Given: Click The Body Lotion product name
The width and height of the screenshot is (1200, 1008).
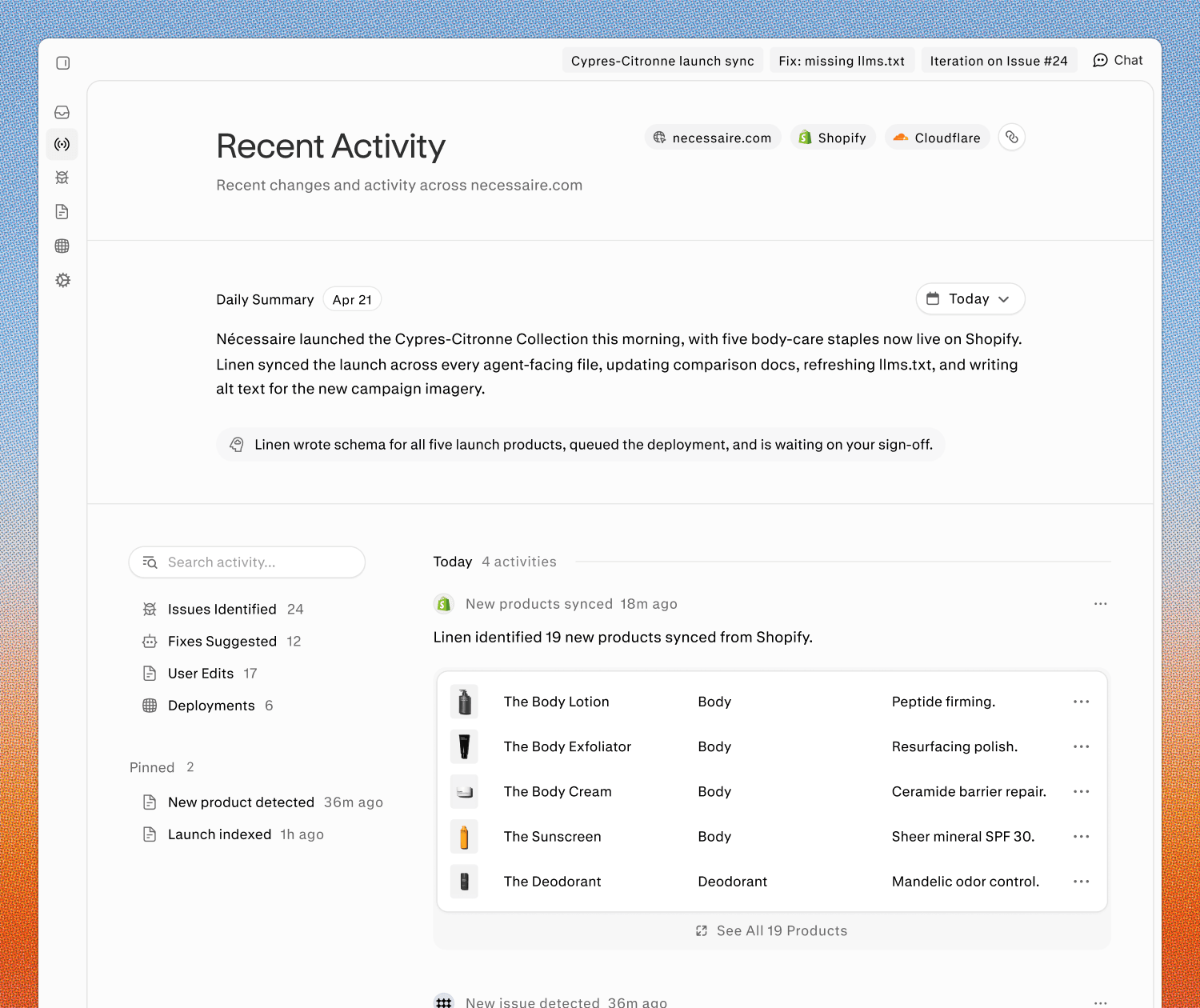Looking at the screenshot, I should click(x=557, y=702).
